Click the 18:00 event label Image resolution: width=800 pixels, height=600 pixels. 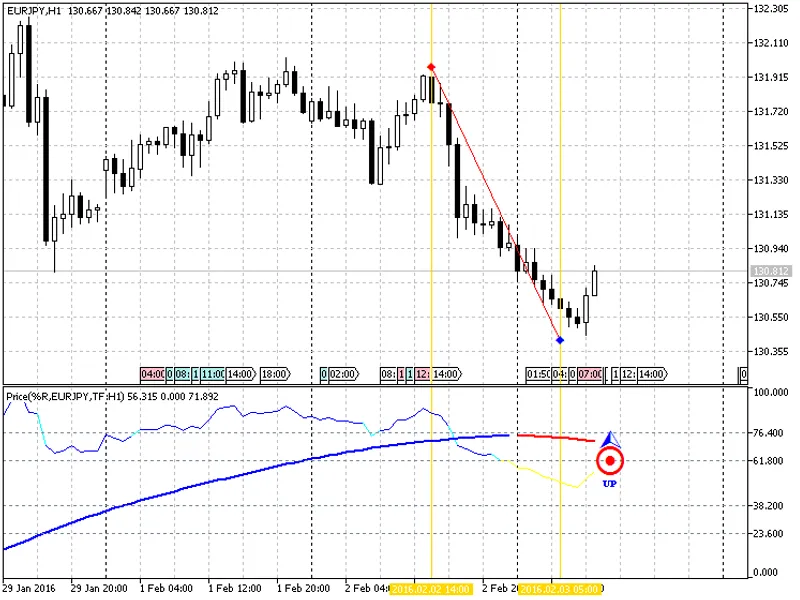point(275,374)
